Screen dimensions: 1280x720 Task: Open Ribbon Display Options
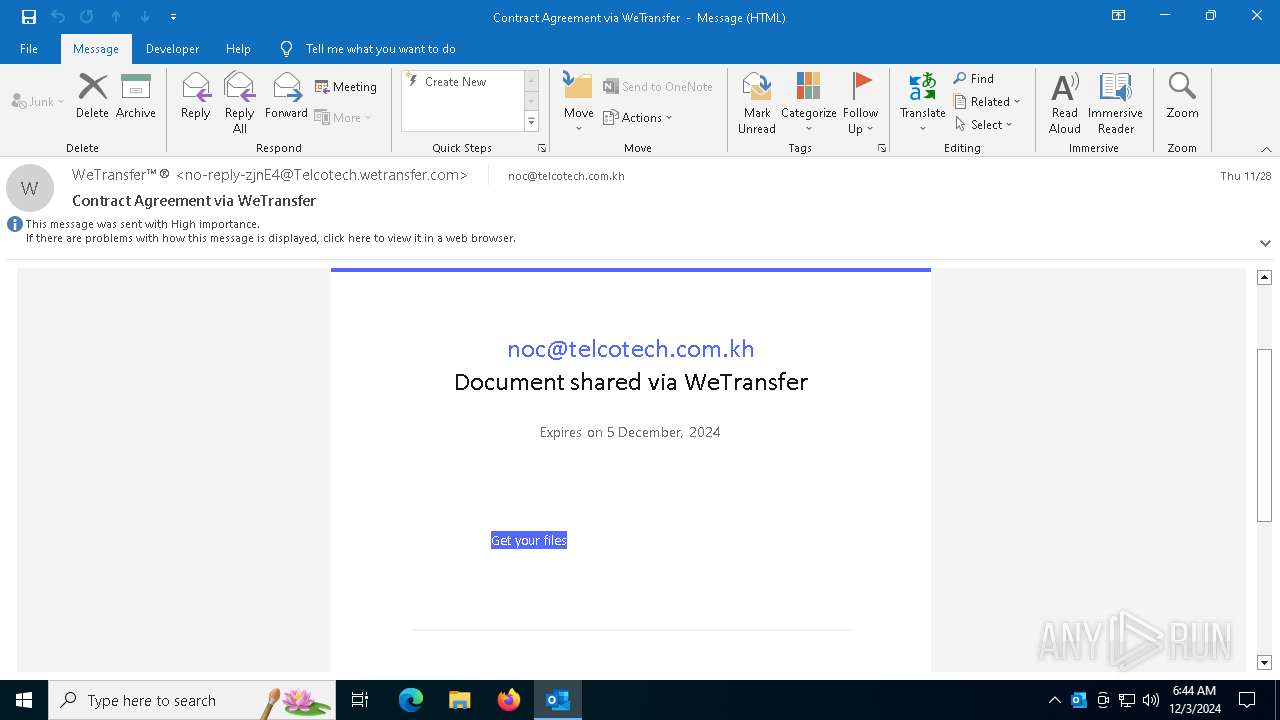point(1119,16)
